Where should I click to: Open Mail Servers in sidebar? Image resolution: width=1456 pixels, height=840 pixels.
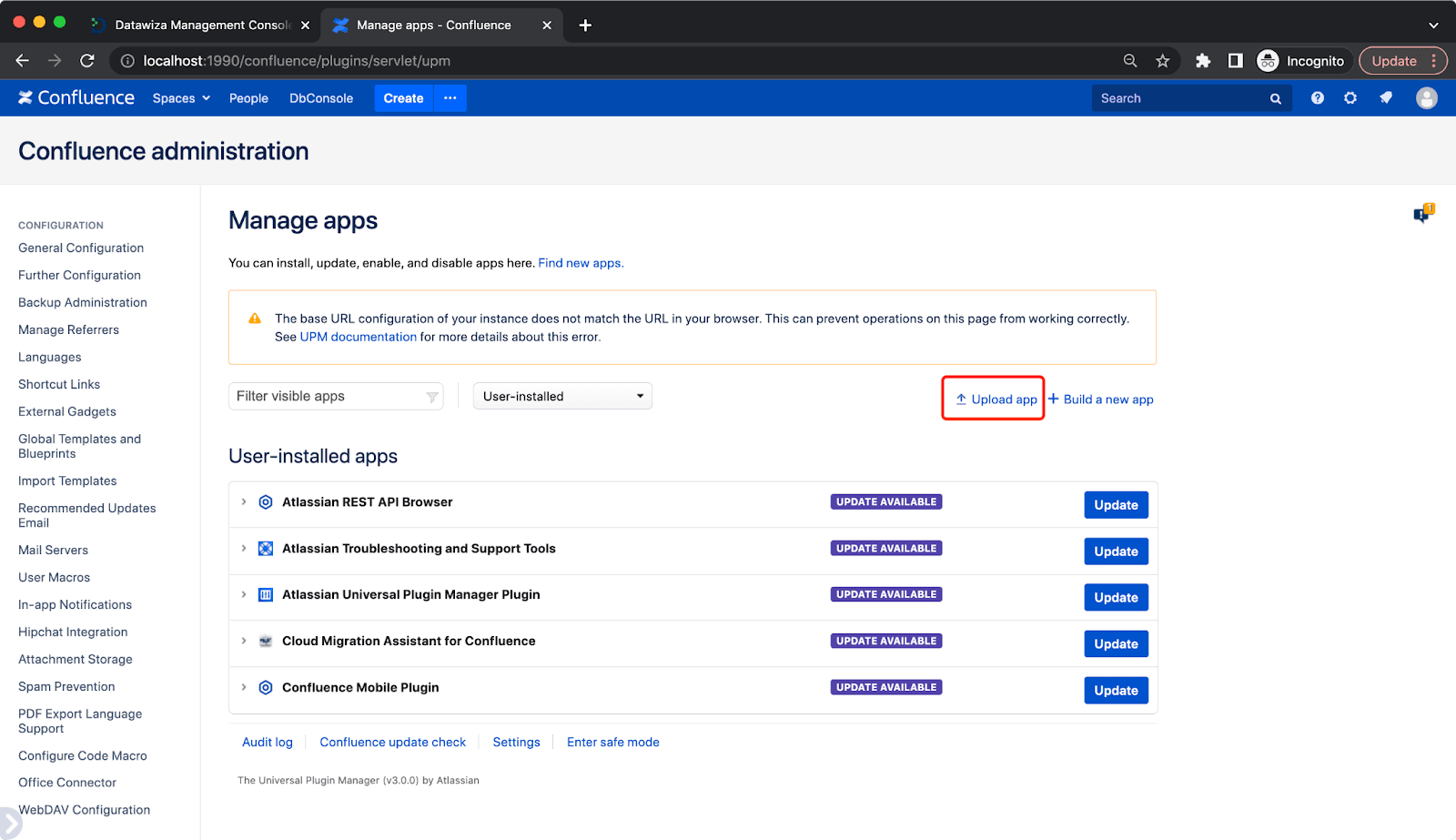click(x=53, y=551)
